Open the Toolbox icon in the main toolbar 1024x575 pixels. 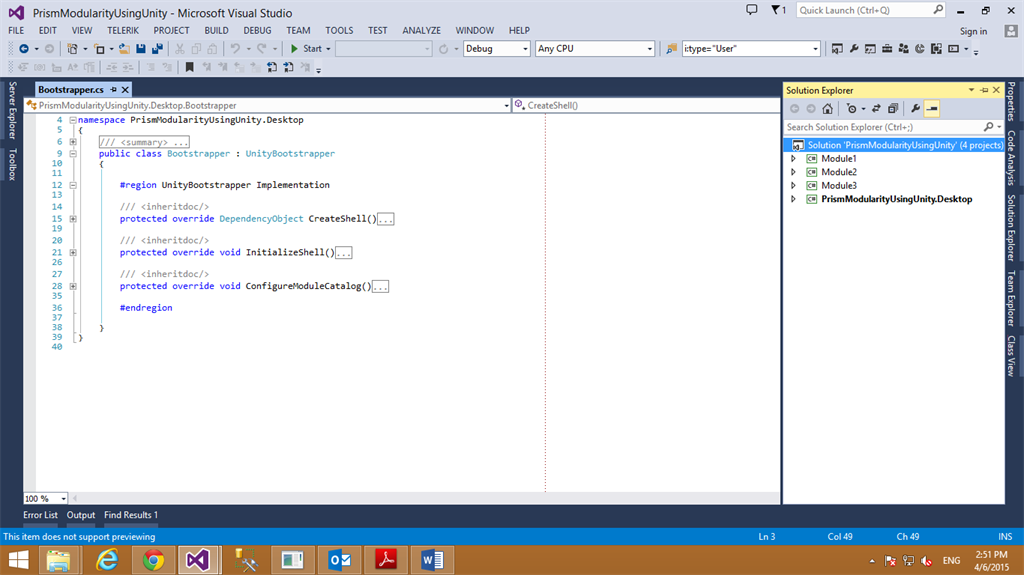coord(887,49)
